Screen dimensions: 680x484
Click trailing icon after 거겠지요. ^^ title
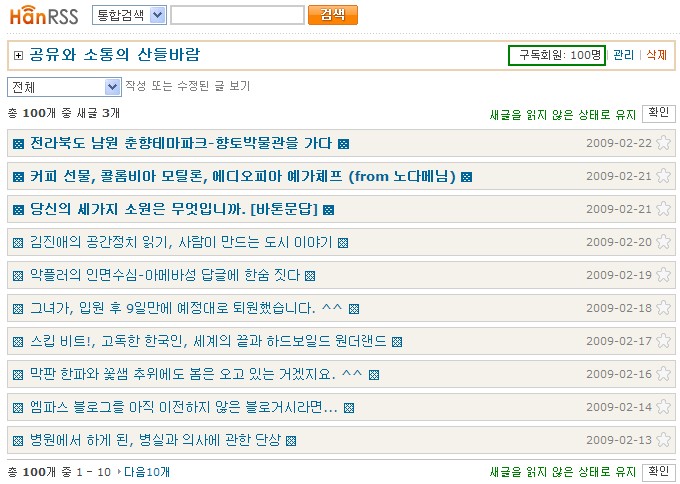tap(374, 375)
